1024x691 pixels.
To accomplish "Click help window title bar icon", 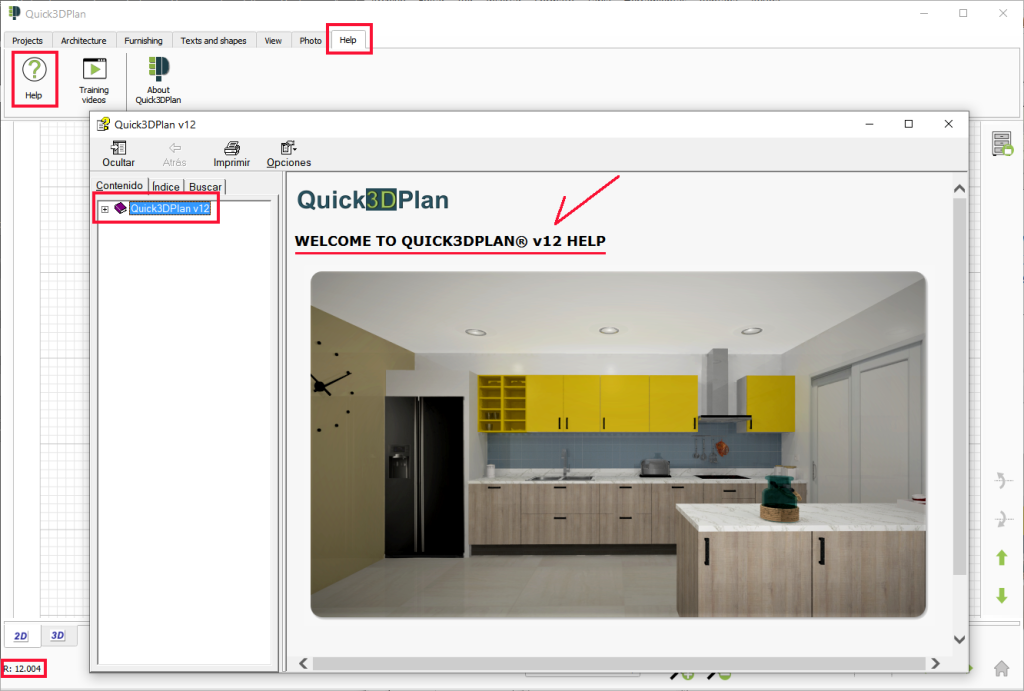I will pyautogui.click(x=103, y=124).
